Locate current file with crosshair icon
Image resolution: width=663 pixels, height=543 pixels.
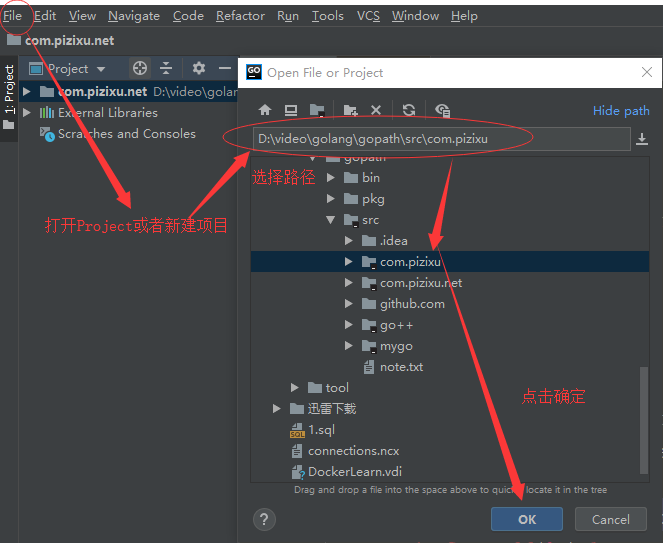[x=140, y=68]
